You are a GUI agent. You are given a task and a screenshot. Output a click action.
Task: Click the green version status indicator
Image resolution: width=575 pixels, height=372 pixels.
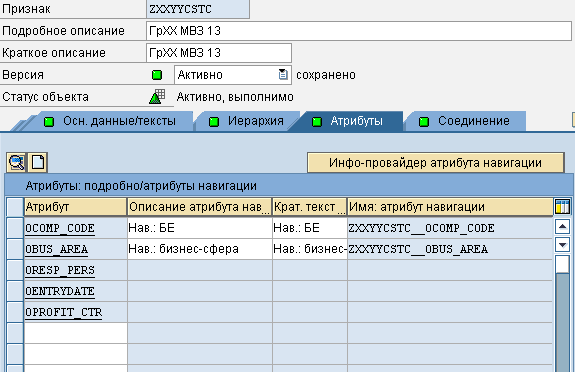[157, 75]
